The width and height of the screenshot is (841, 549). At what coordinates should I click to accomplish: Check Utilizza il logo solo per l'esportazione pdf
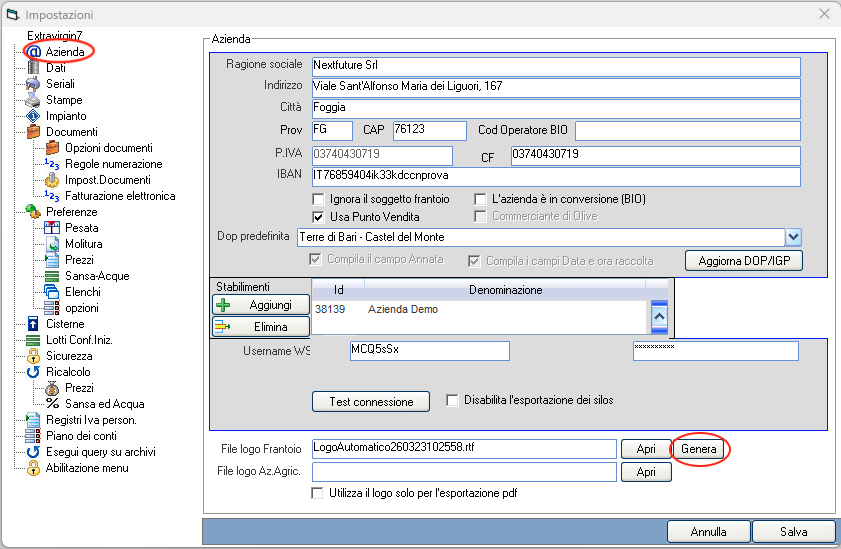[x=317, y=493]
